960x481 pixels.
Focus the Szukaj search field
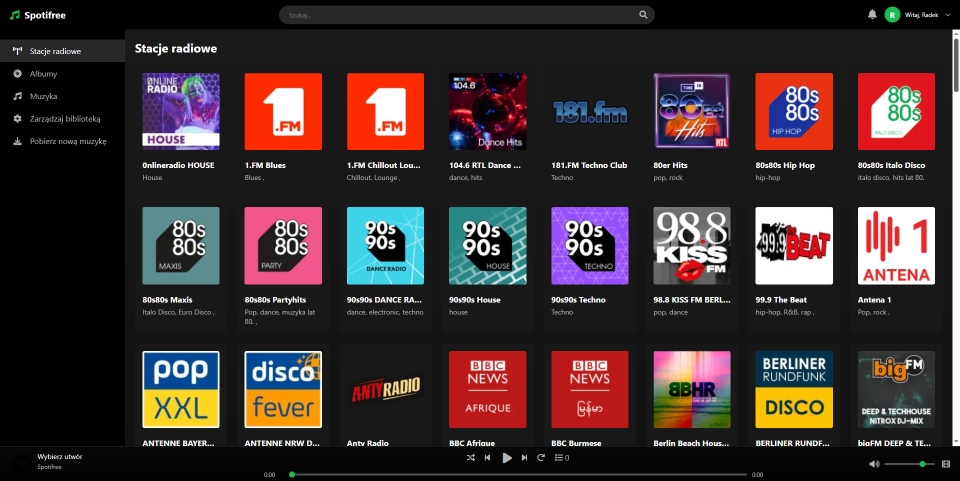pos(460,15)
